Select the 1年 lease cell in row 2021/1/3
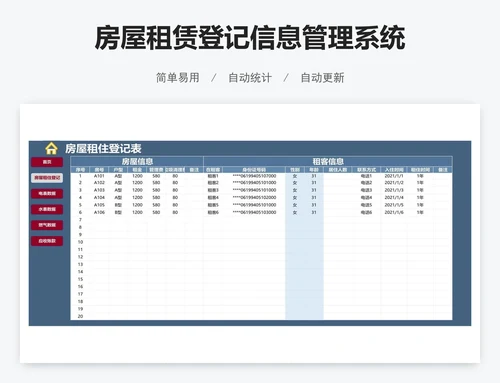Image resolution: width=500 pixels, height=383 pixels. (420, 190)
